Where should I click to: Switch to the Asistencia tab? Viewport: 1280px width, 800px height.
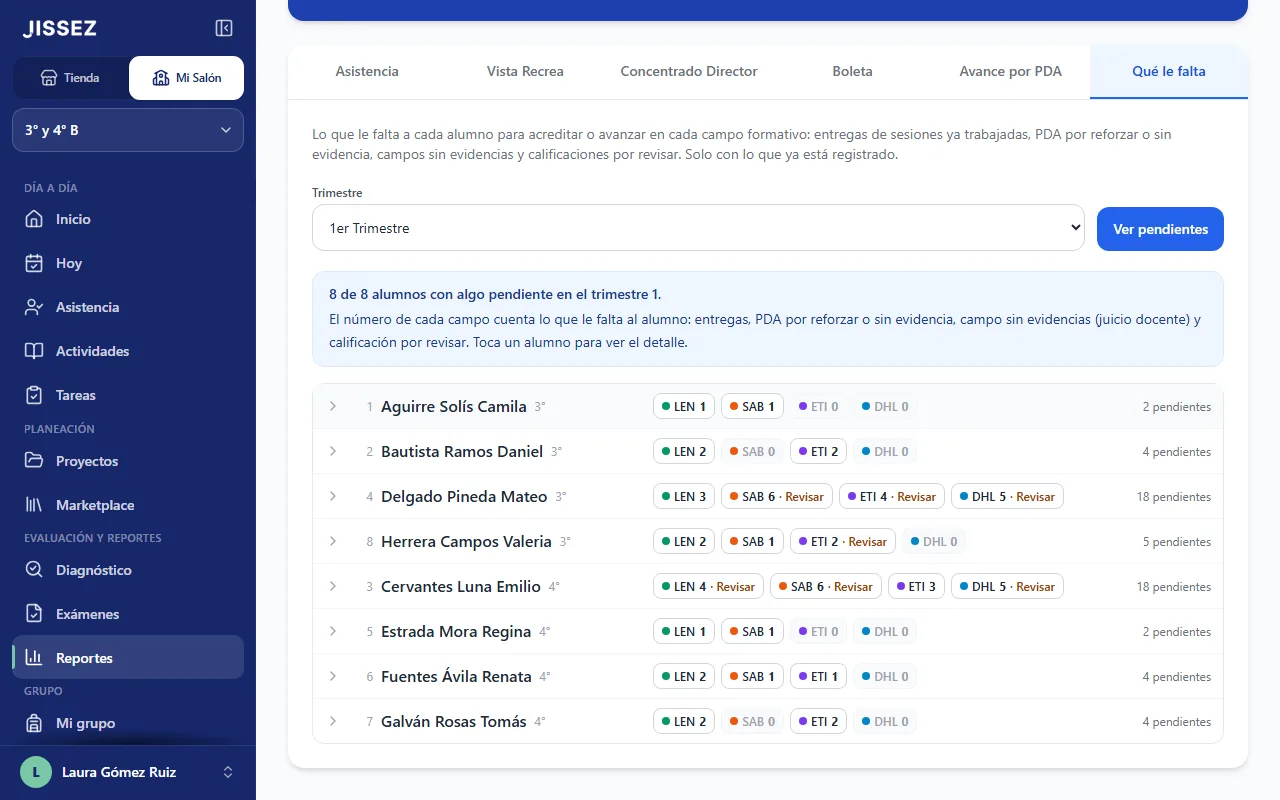(367, 72)
